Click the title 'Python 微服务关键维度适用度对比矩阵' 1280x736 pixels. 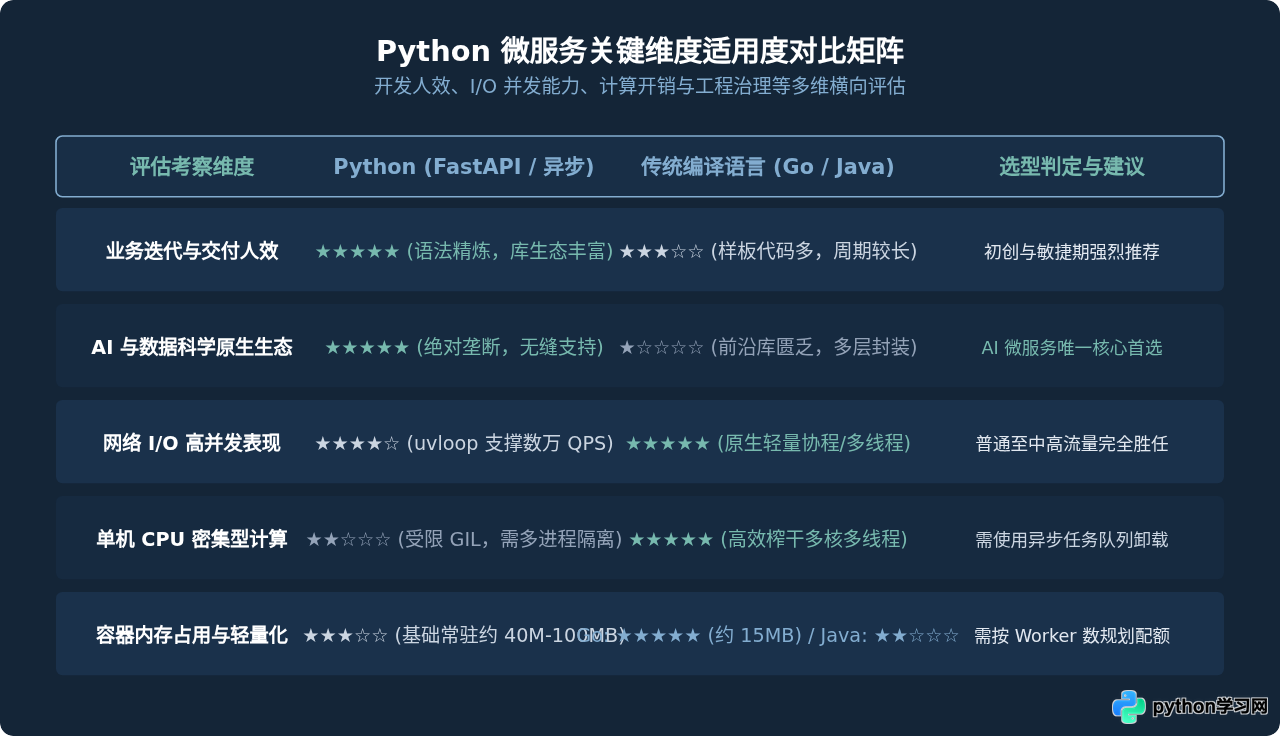[x=640, y=51]
